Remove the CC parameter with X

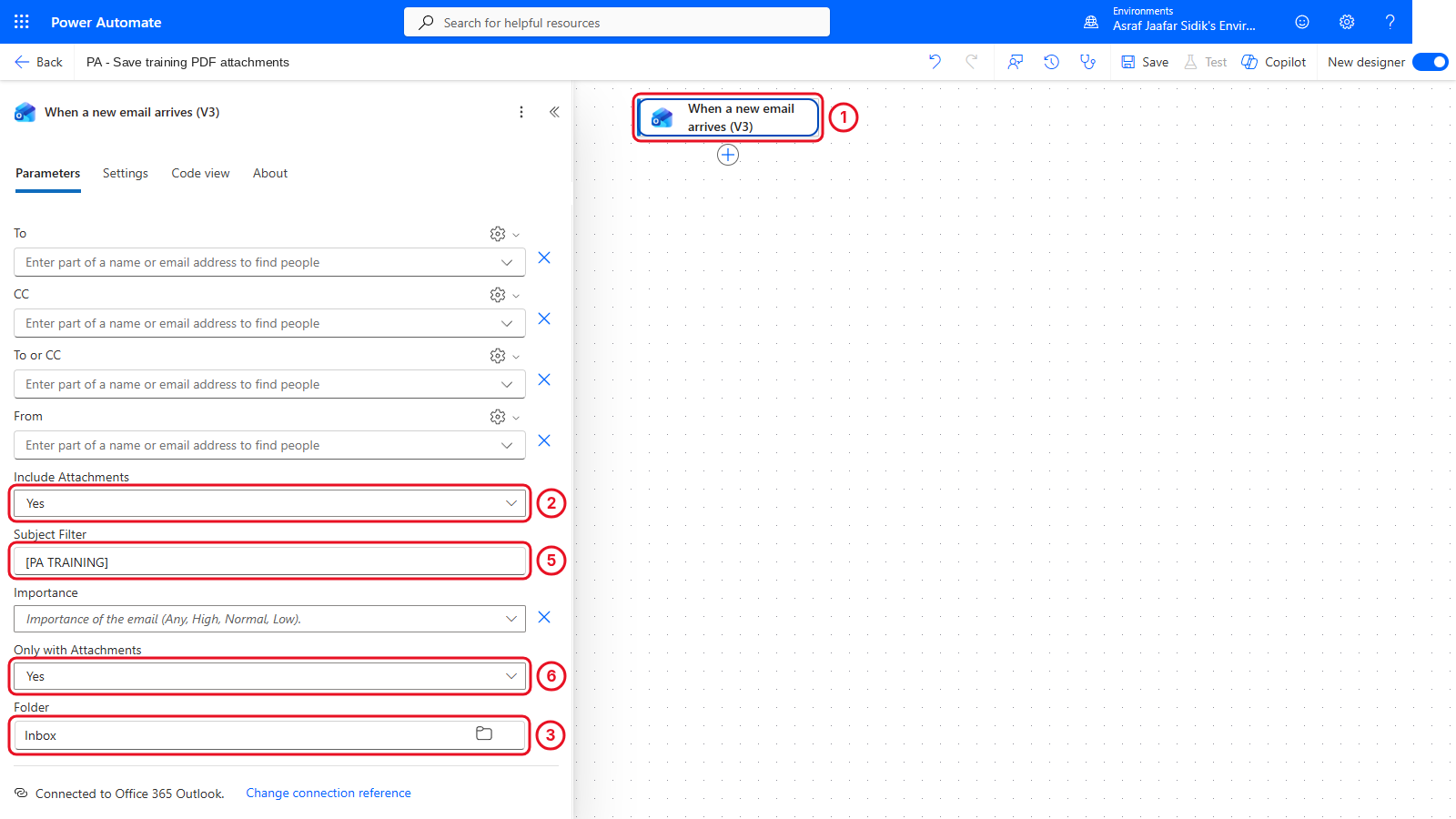click(544, 318)
